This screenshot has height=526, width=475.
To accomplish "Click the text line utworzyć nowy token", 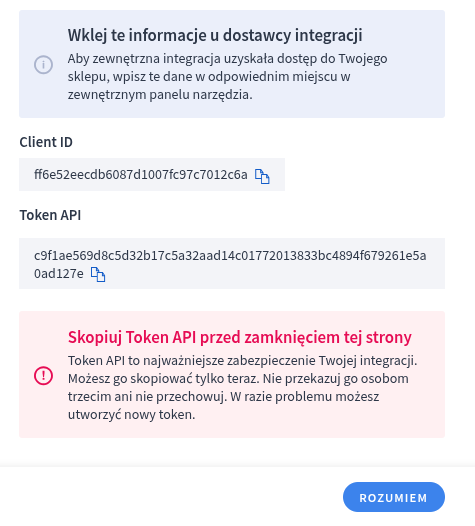I will pos(131,415).
